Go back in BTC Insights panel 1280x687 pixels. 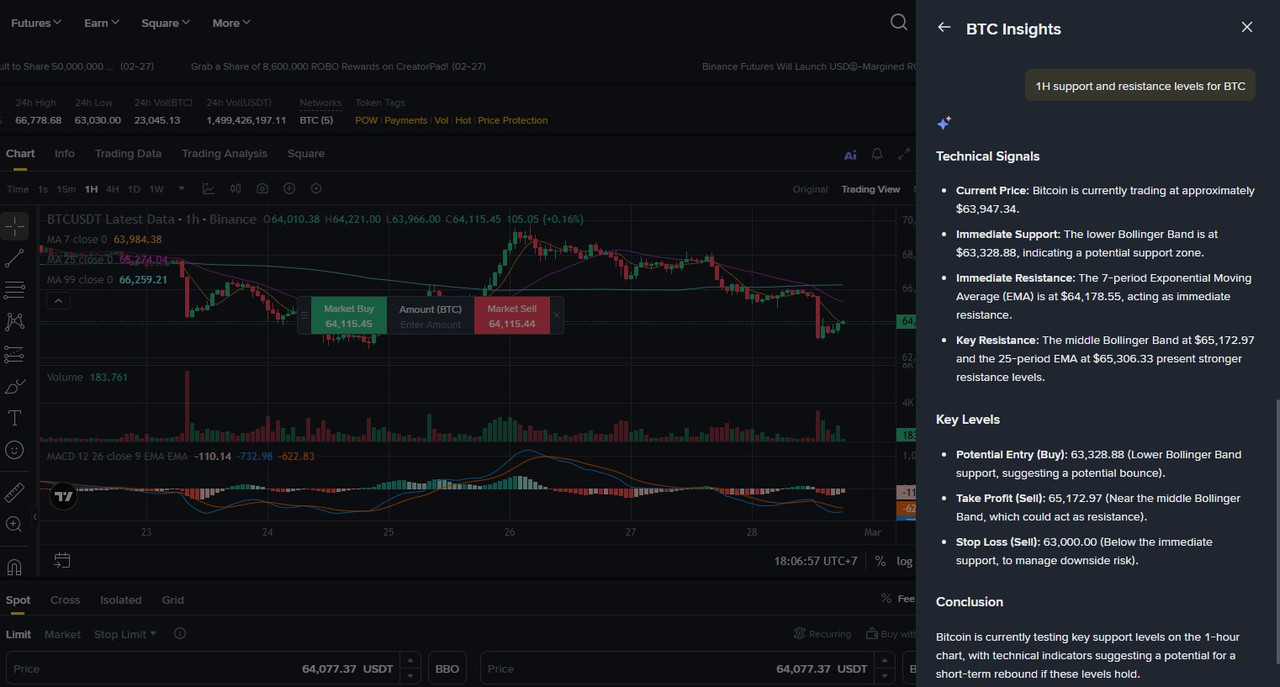click(x=944, y=27)
